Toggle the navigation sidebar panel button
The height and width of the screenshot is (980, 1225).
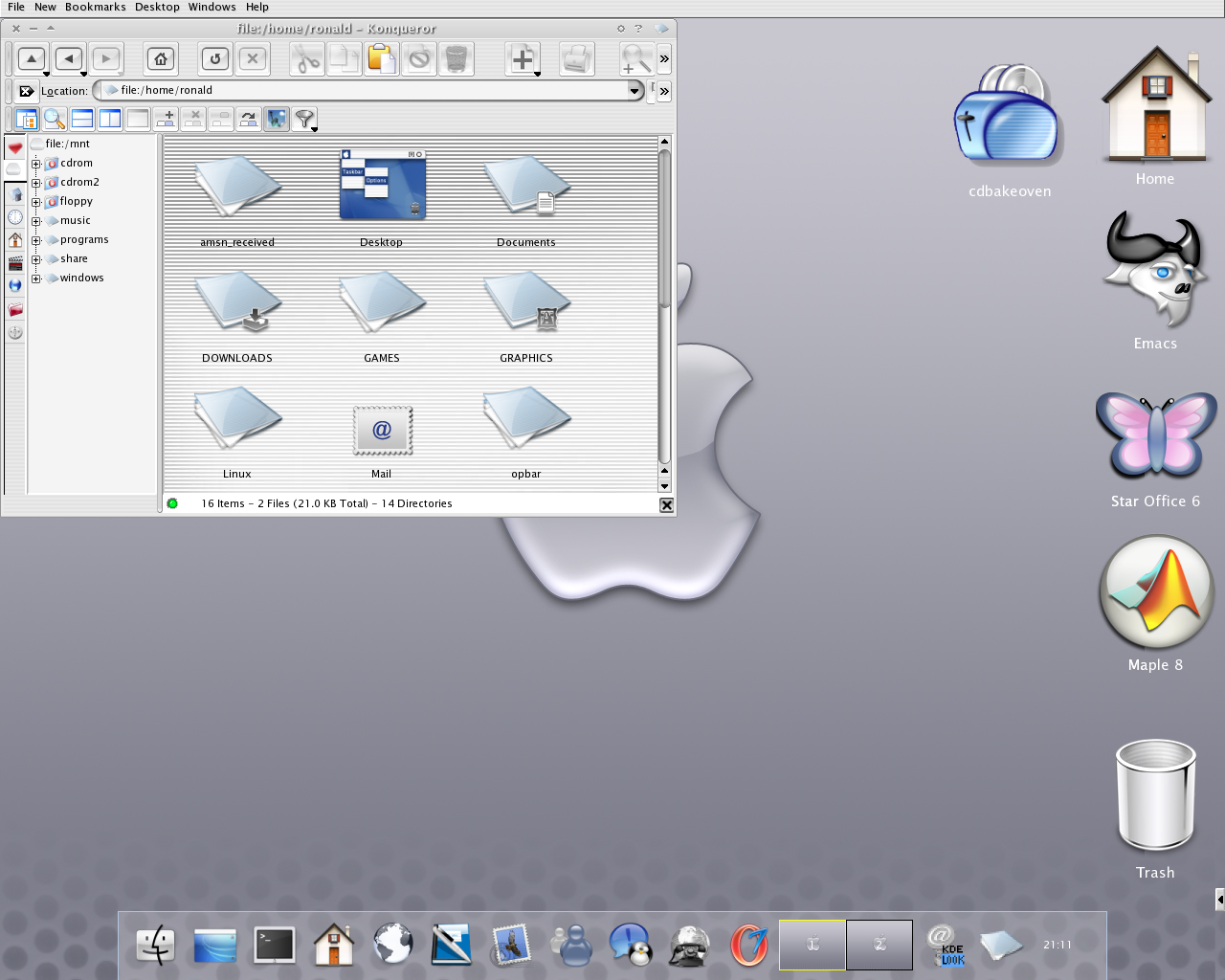pyautogui.click(x=27, y=120)
